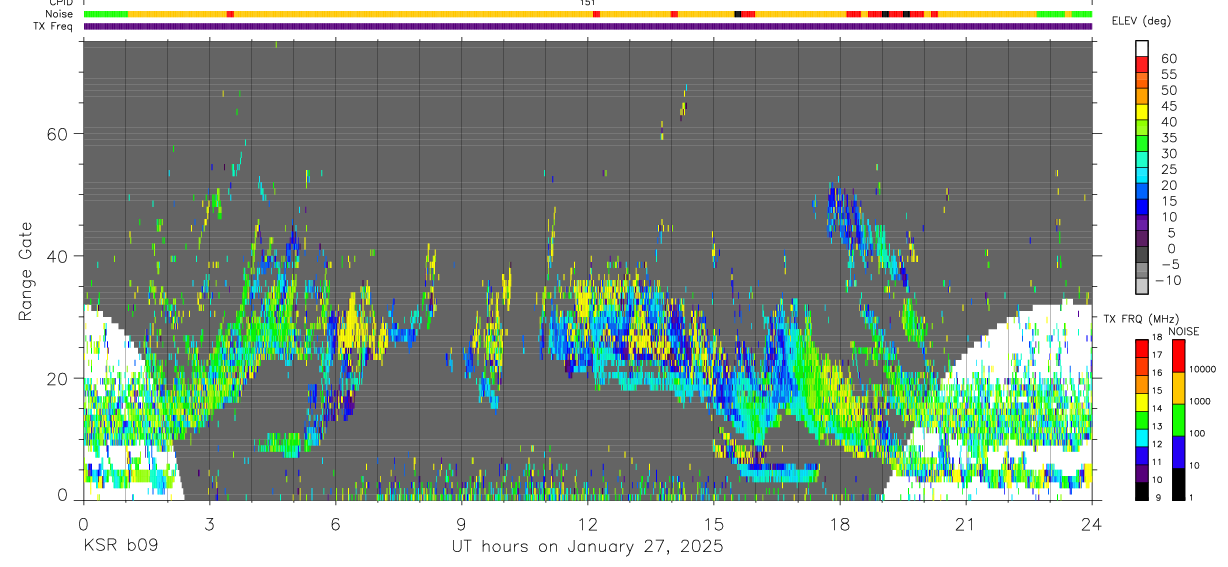This screenshot has height=567, width=1228.
Task: Click the 21 hour tick label on the time axis
Action: pos(965,524)
